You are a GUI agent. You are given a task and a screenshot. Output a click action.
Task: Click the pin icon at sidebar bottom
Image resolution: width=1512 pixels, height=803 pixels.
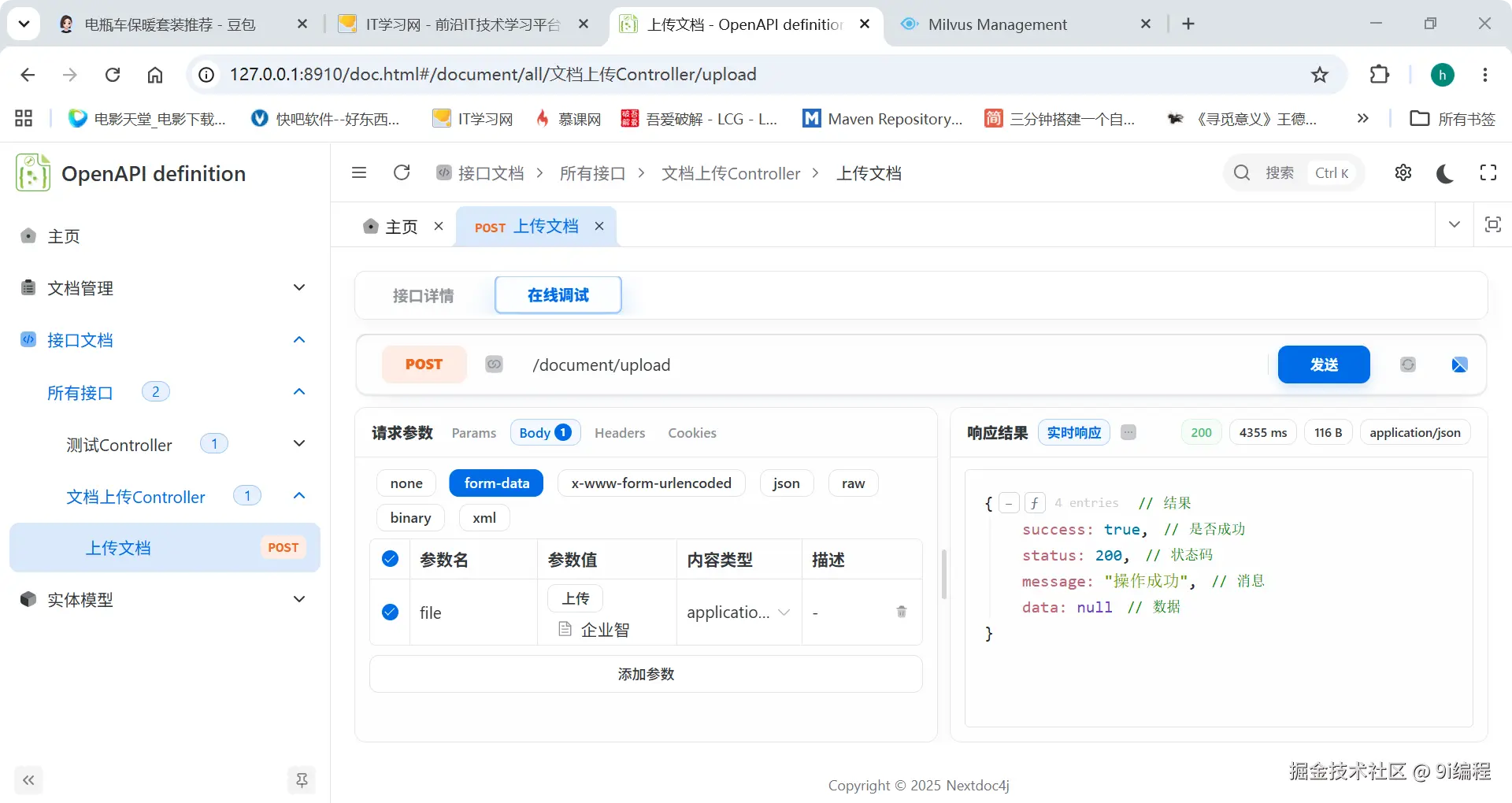pos(302,780)
